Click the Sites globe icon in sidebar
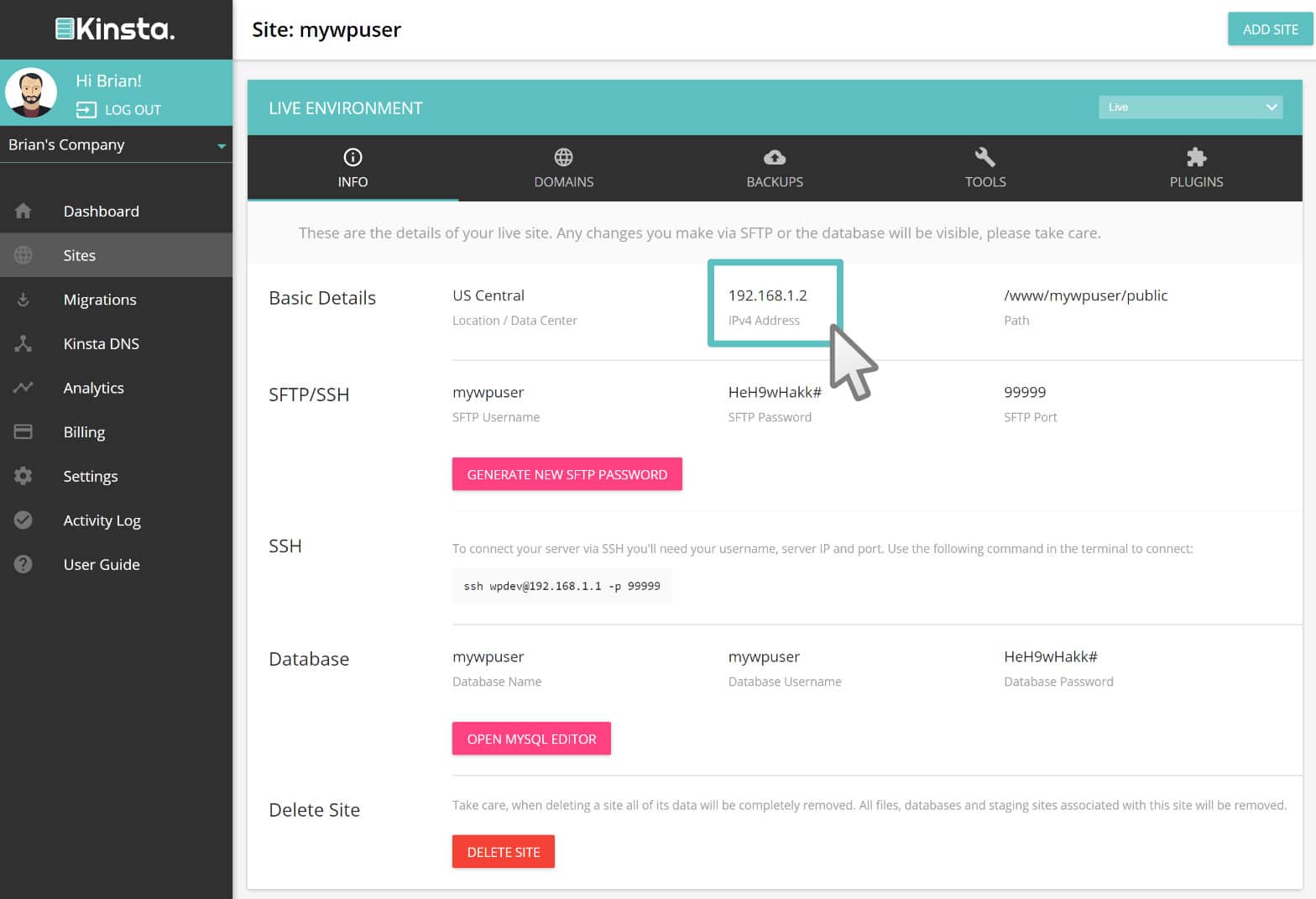This screenshot has width=1316, height=899. click(23, 255)
